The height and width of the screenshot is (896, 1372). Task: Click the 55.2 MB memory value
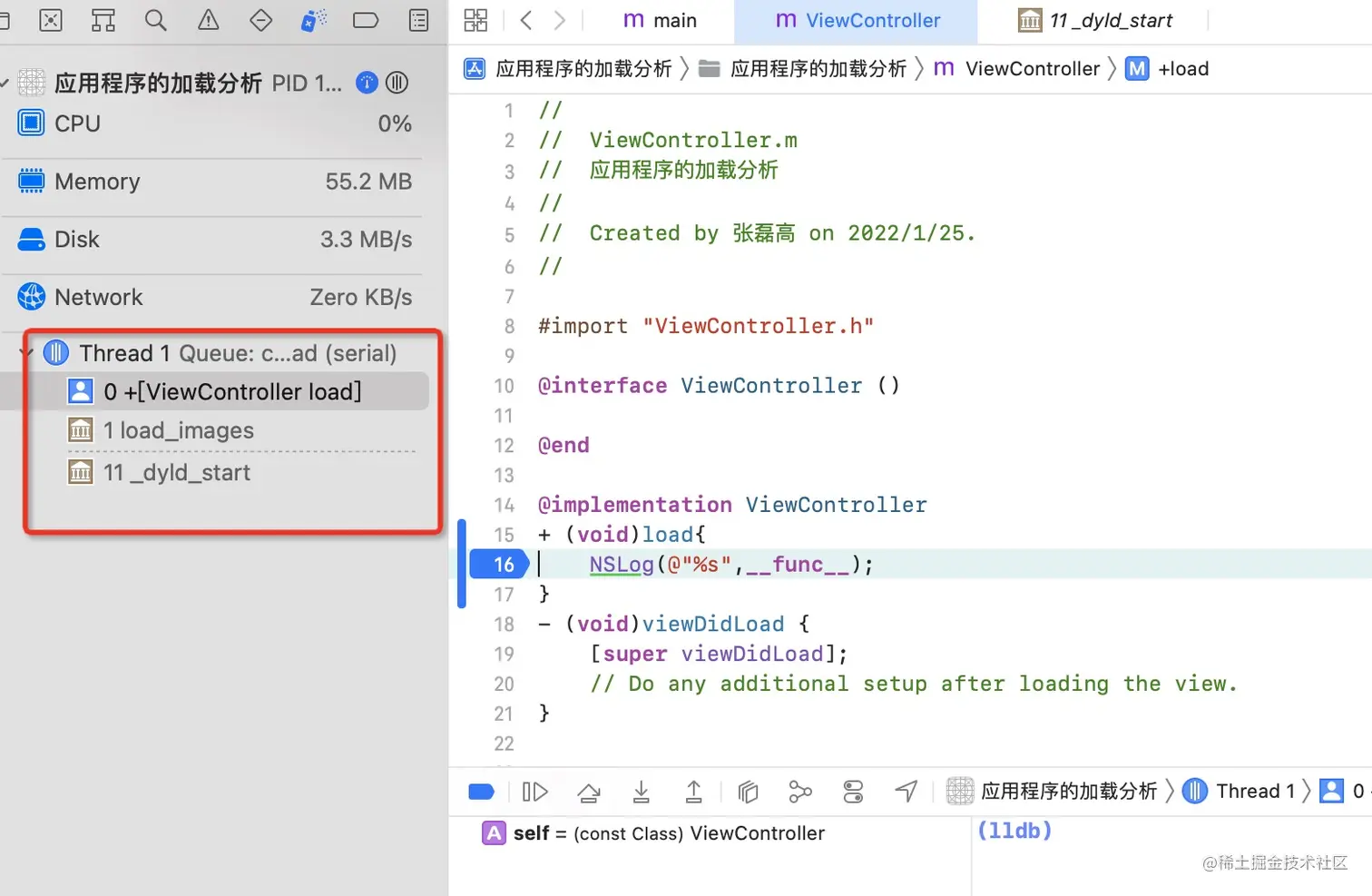(368, 182)
